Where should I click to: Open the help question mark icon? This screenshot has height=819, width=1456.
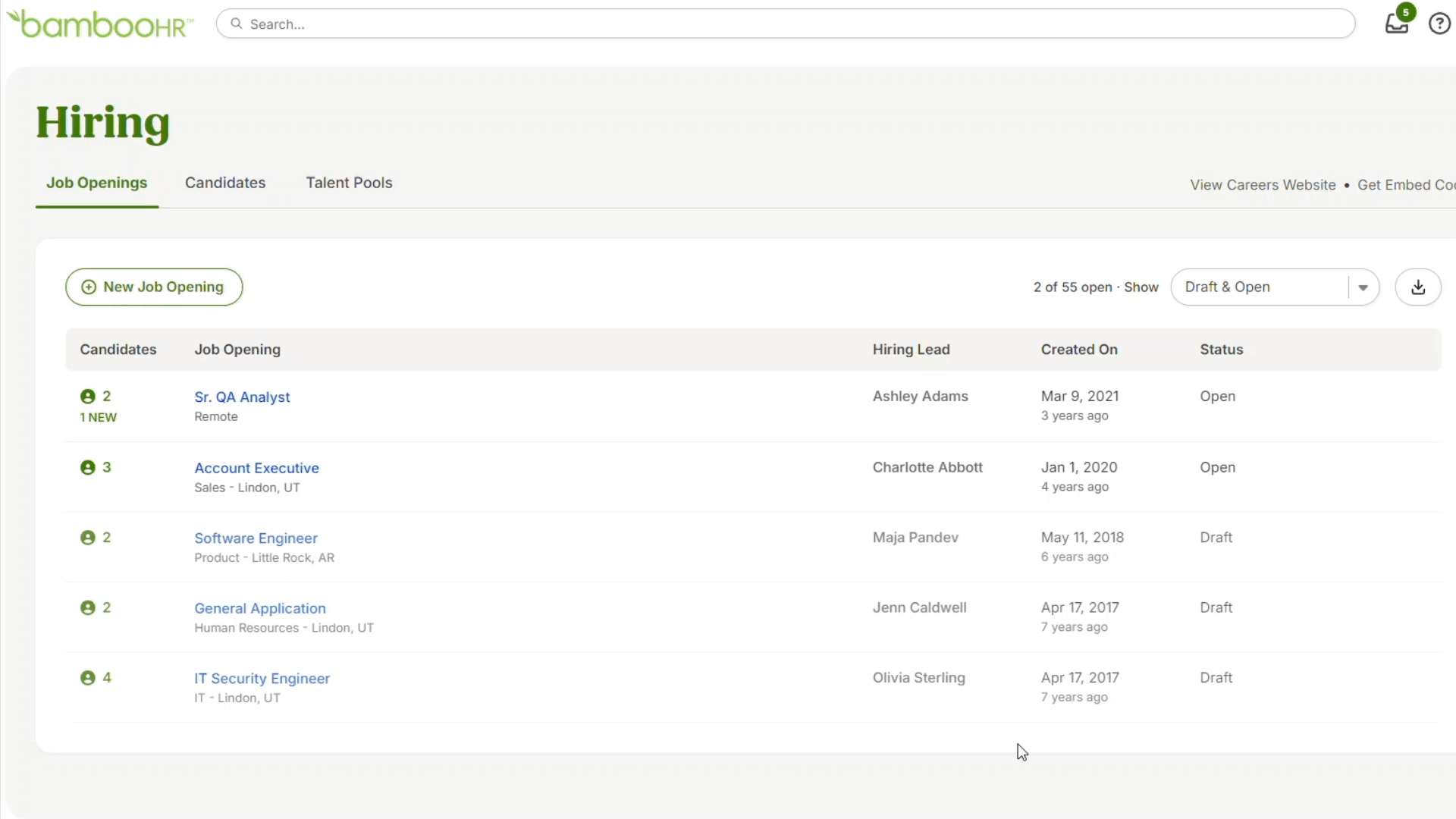coord(1439,24)
